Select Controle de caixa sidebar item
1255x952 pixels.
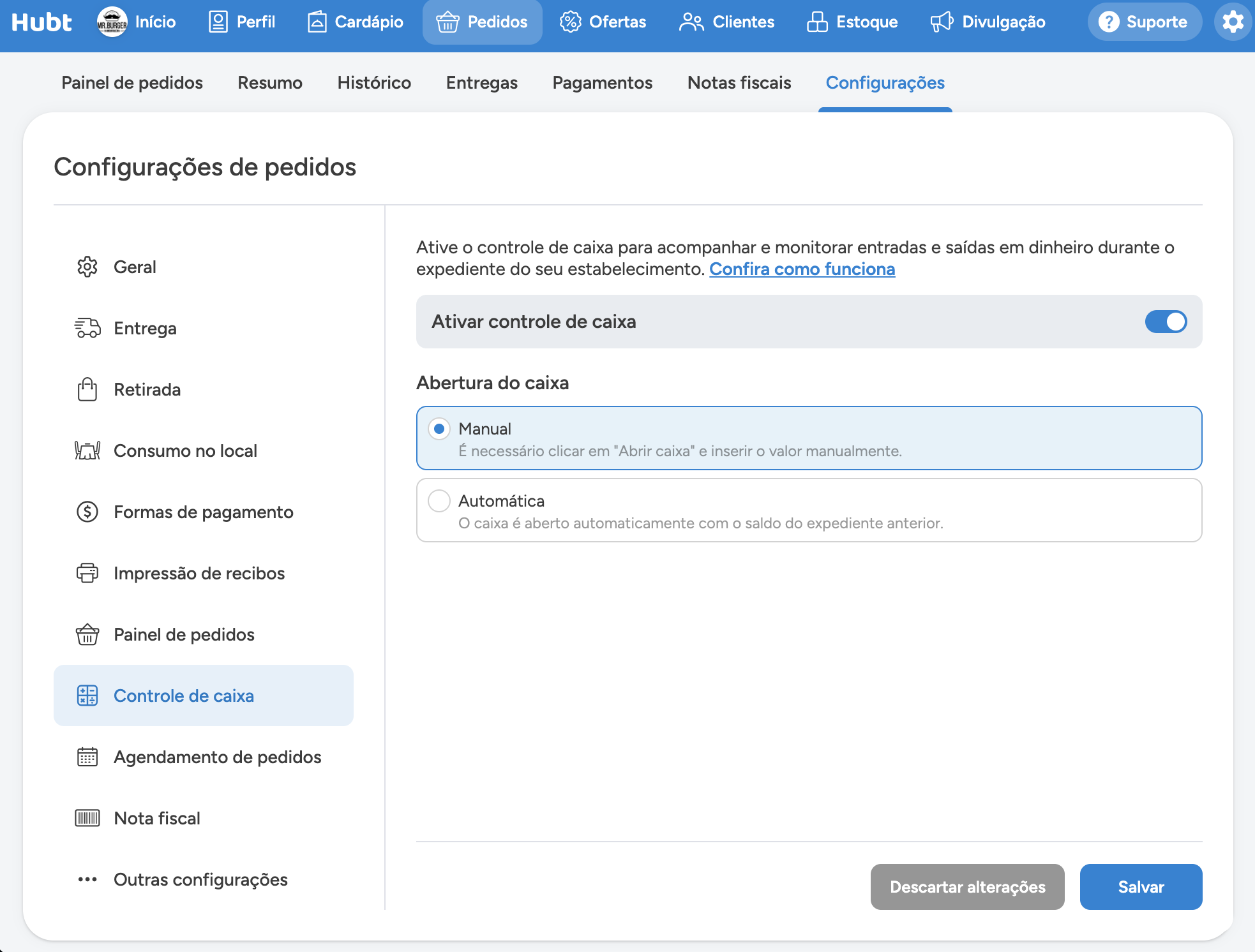click(x=204, y=695)
